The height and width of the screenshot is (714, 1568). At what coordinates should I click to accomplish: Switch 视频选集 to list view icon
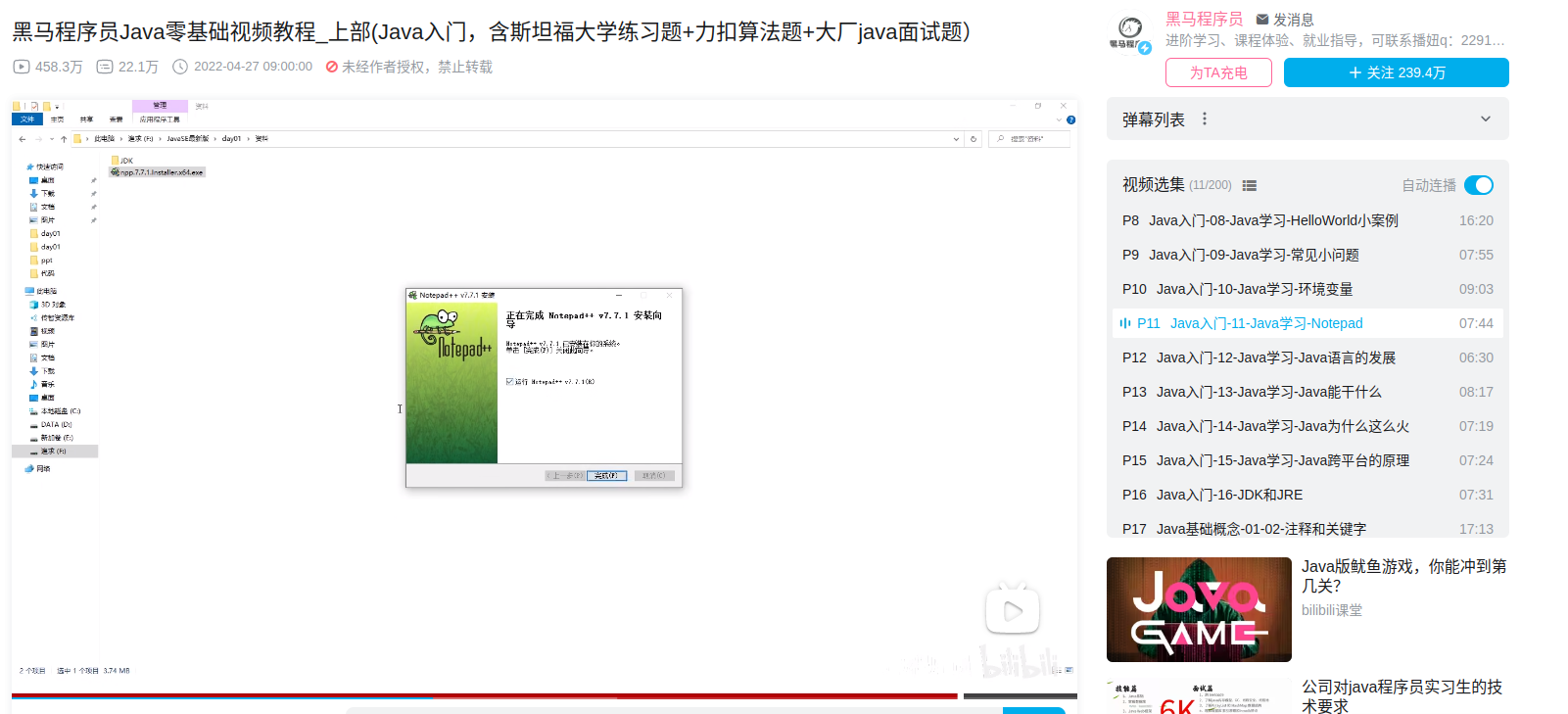(x=1250, y=185)
